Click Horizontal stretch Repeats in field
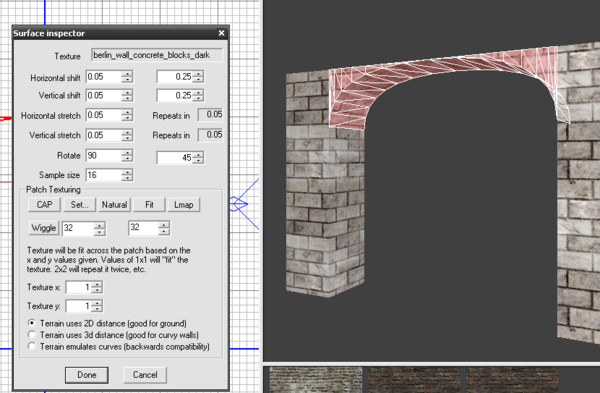The image size is (600, 393). 210,114
